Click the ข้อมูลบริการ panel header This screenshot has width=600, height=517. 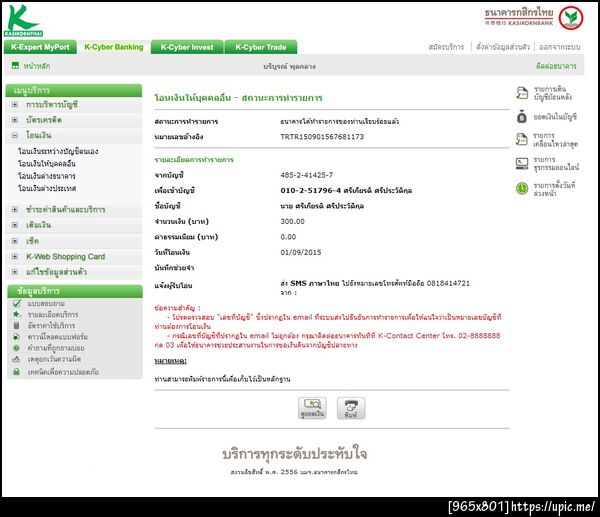[x=75, y=291]
